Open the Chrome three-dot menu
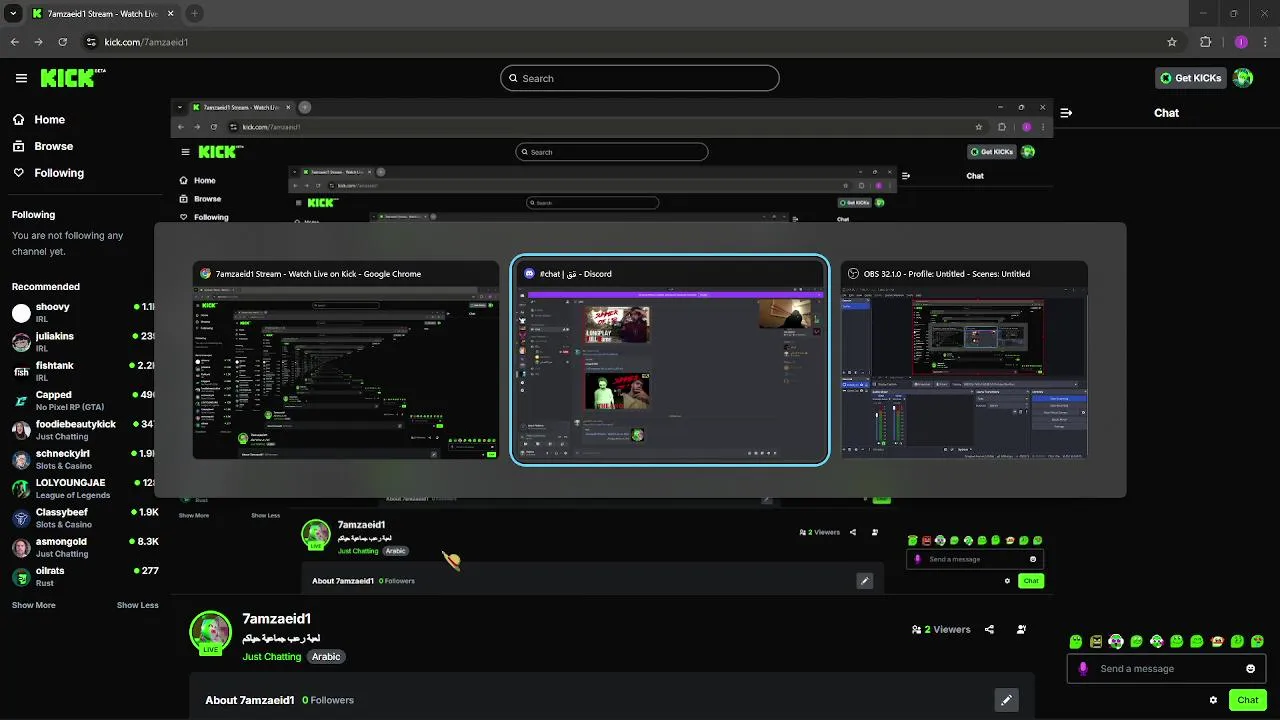 click(x=1265, y=42)
